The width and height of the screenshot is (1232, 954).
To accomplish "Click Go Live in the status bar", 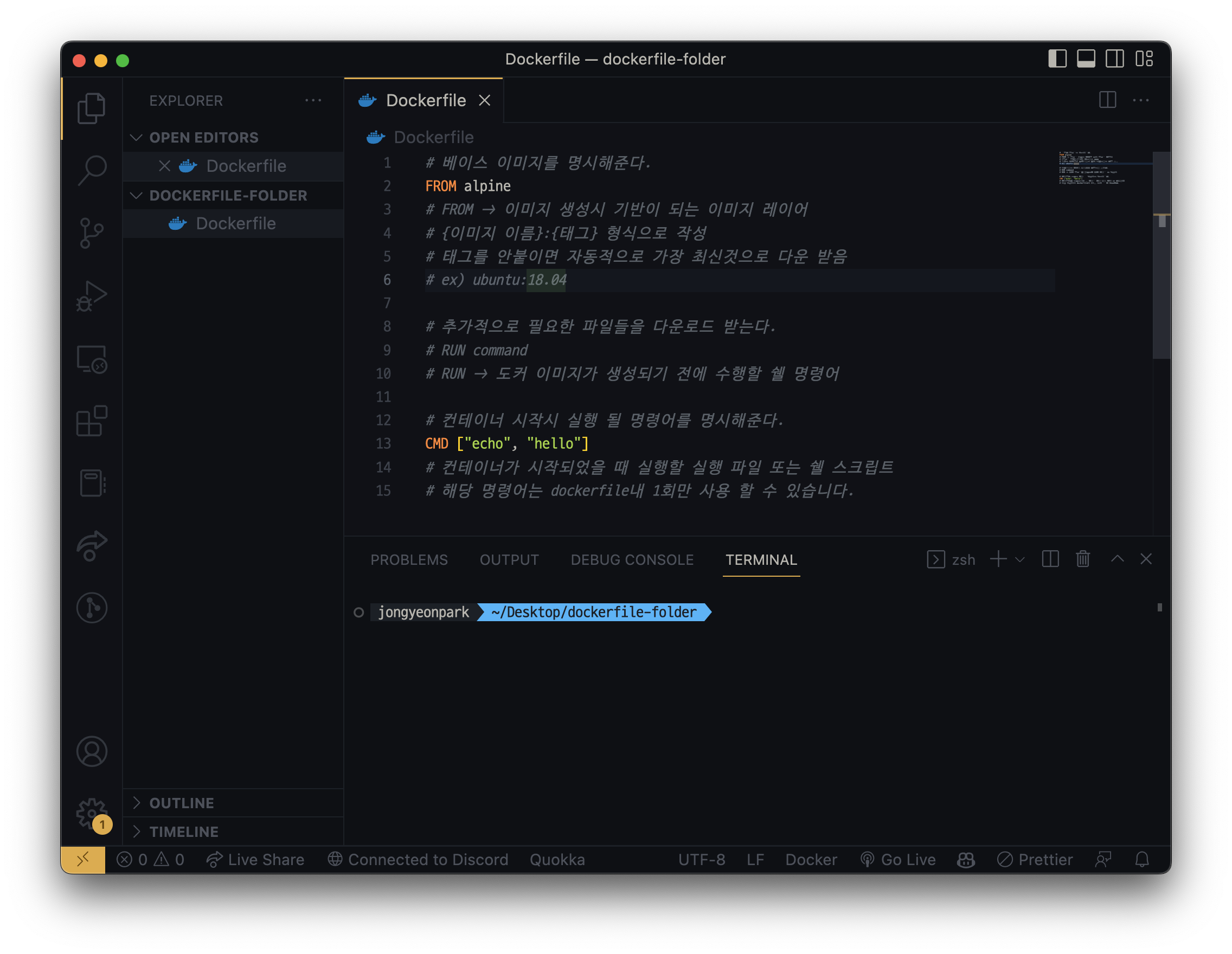I will click(x=898, y=859).
